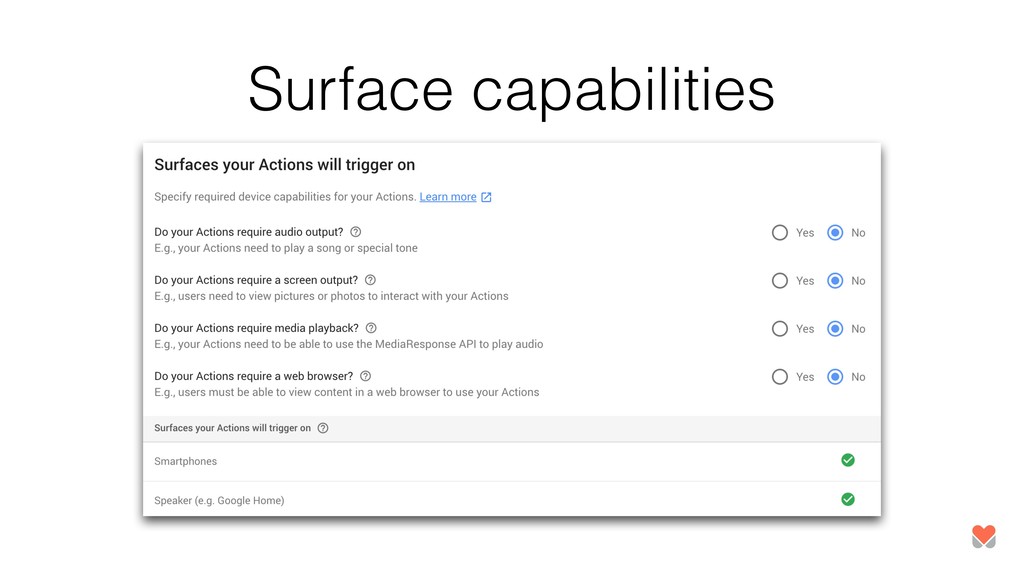Click help icon beside media playback question
Image resolution: width=1024 pixels, height=576 pixels.
coord(371,328)
